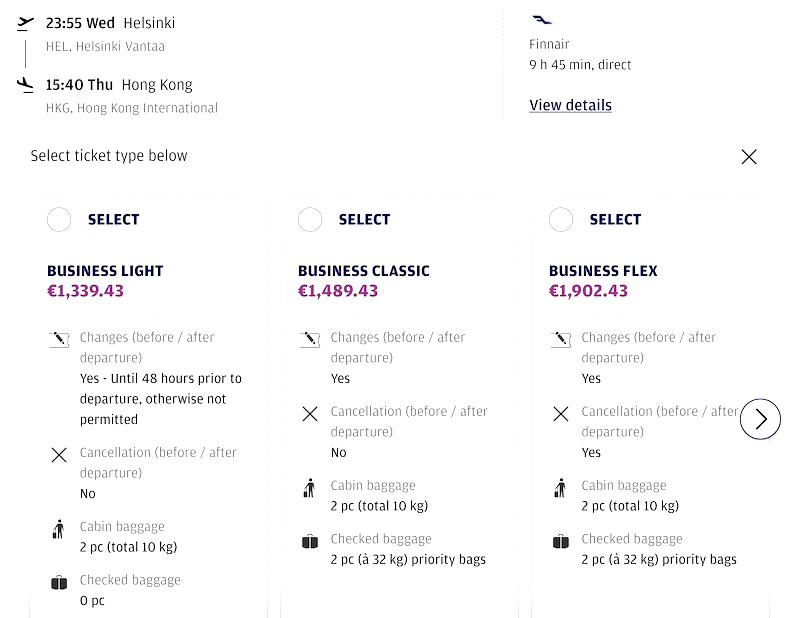Viewport: 800px width, 618px height.
Task: Click the cancellation X icon under Business Flex
Action: click(x=558, y=412)
